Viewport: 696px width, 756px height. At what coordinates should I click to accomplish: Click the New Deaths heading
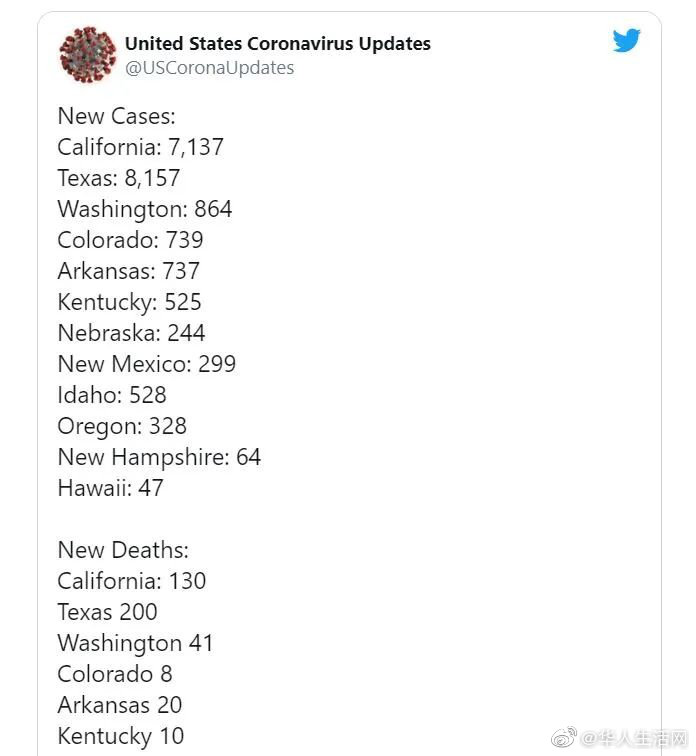[x=123, y=550]
